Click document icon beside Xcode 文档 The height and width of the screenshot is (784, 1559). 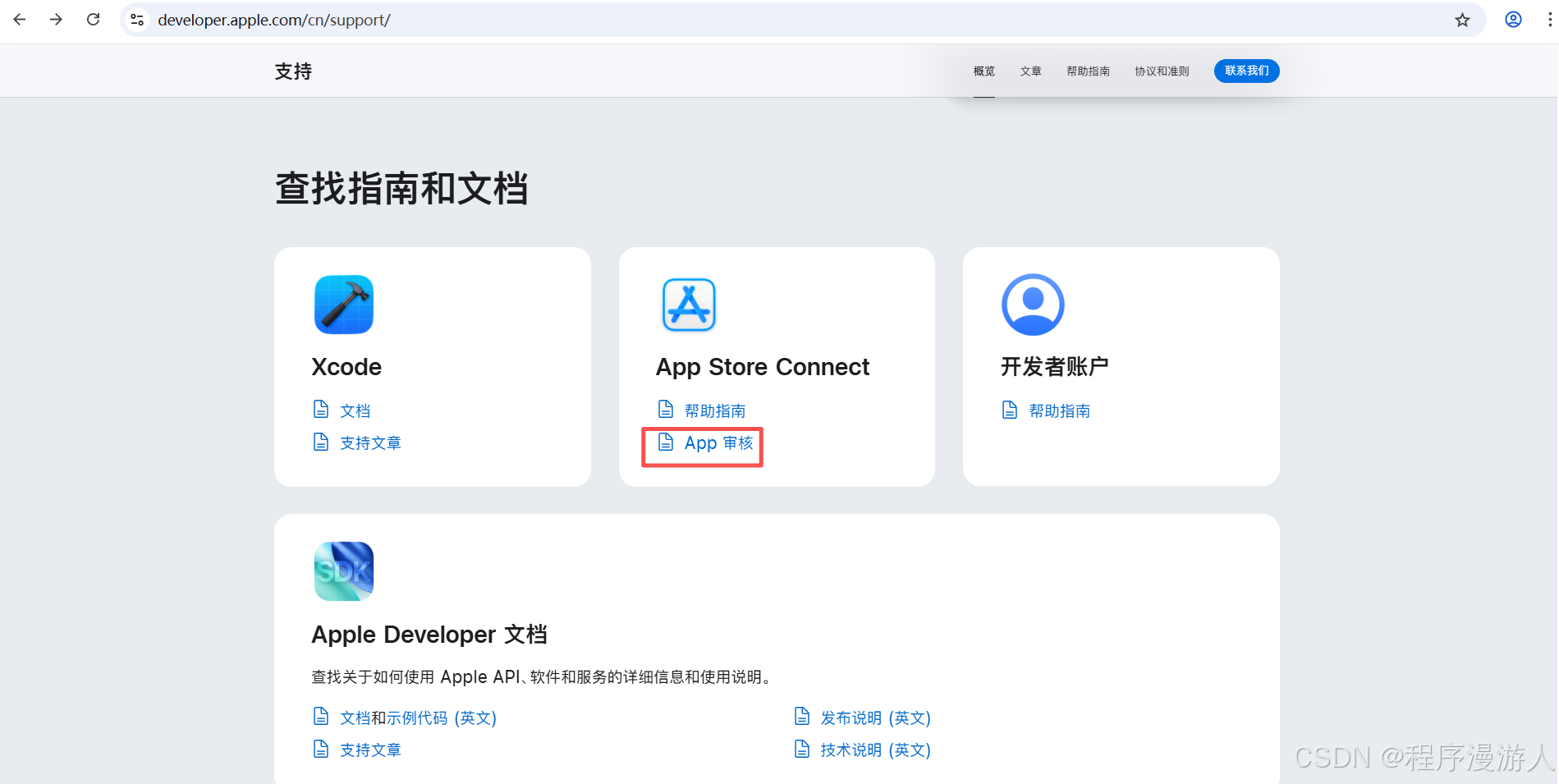click(x=321, y=410)
